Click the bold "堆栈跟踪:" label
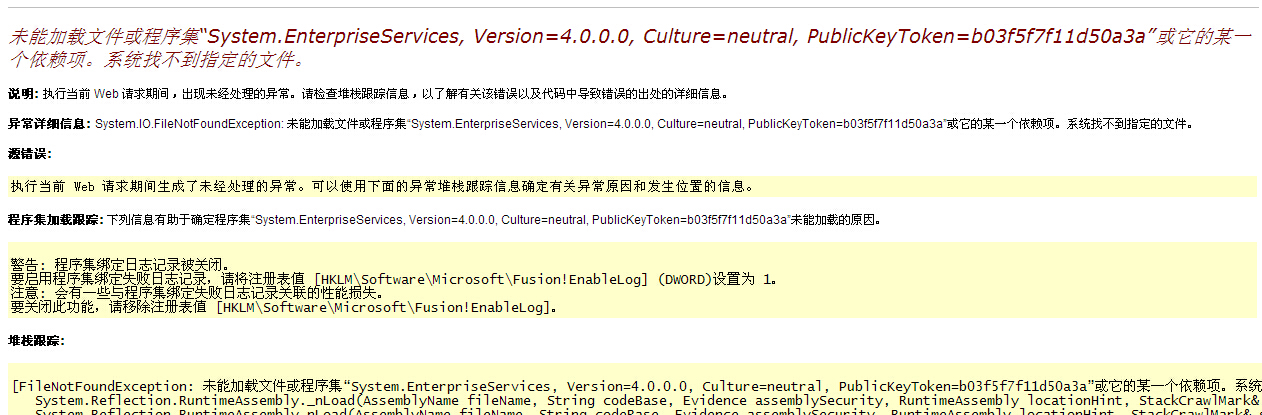This screenshot has width=1262, height=415. pos(35,341)
